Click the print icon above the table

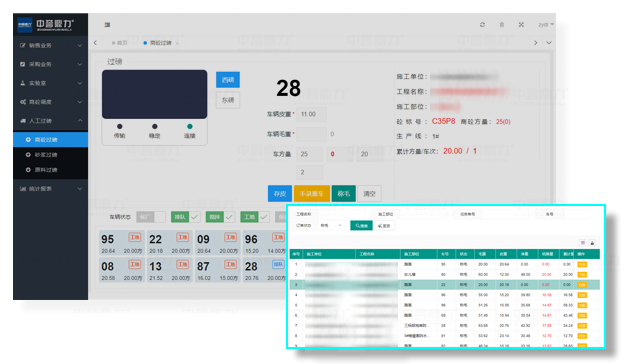click(x=592, y=243)
